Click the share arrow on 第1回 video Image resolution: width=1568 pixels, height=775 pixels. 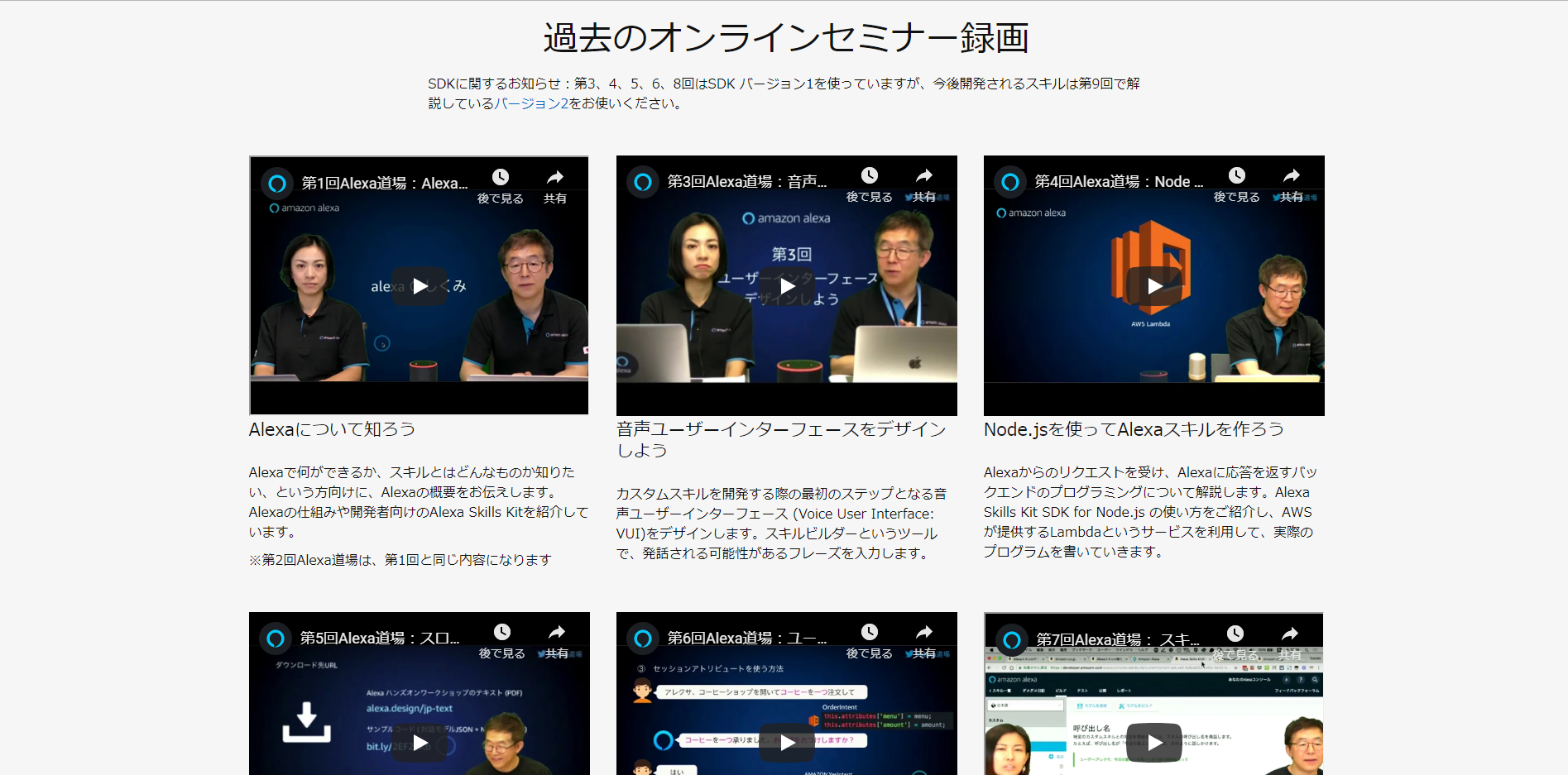click(x=555, y=177)
